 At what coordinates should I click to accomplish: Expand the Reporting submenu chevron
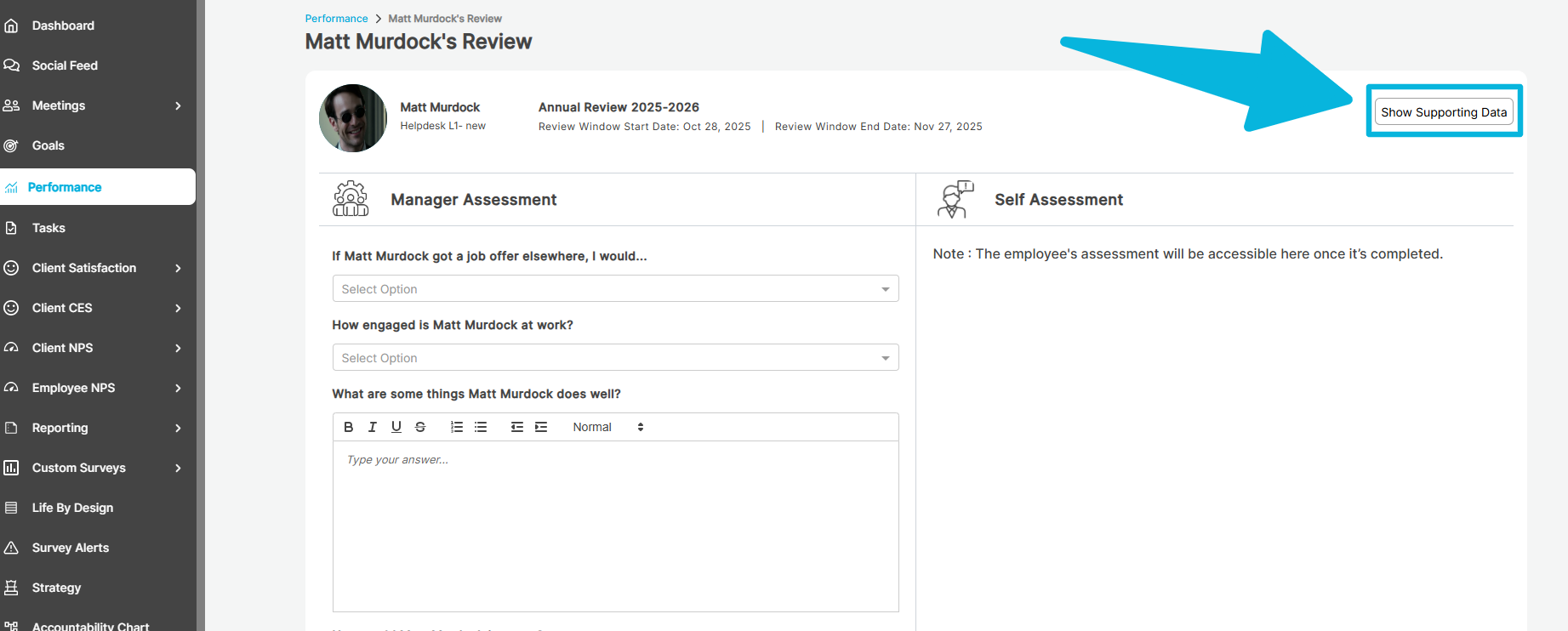point(178,428)
